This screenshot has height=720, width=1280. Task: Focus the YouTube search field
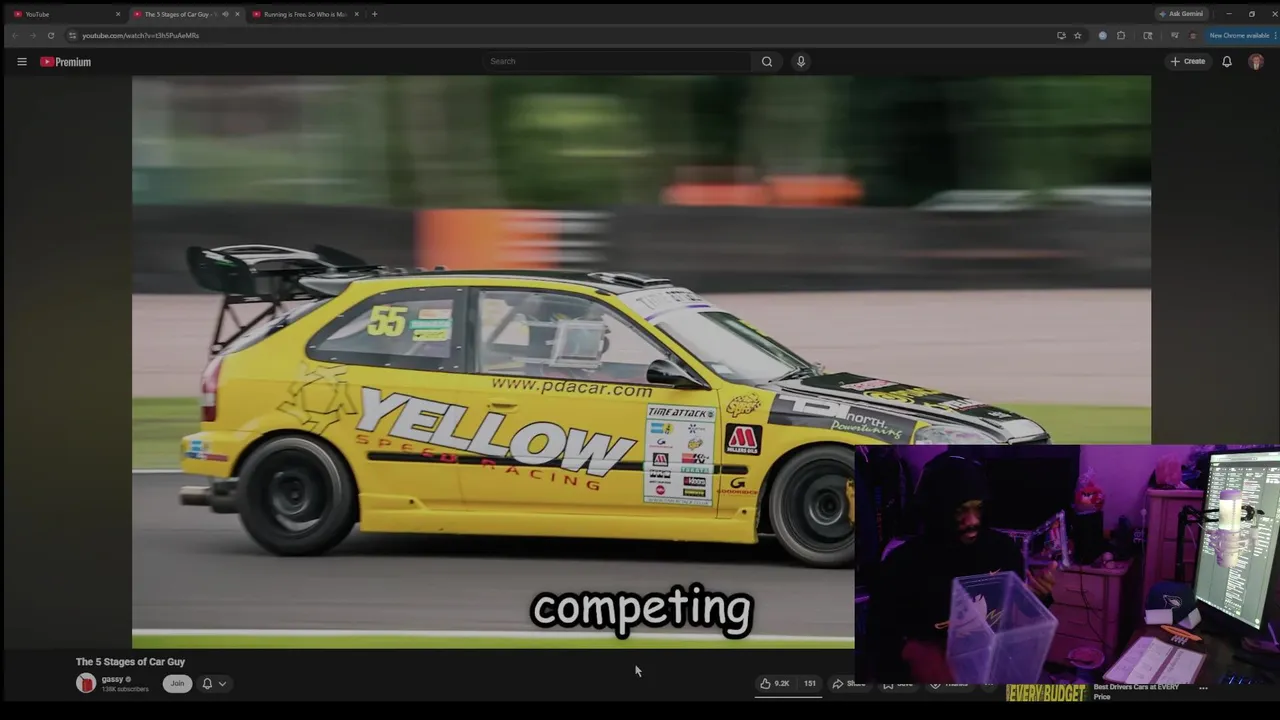click(x=618, y=61)
